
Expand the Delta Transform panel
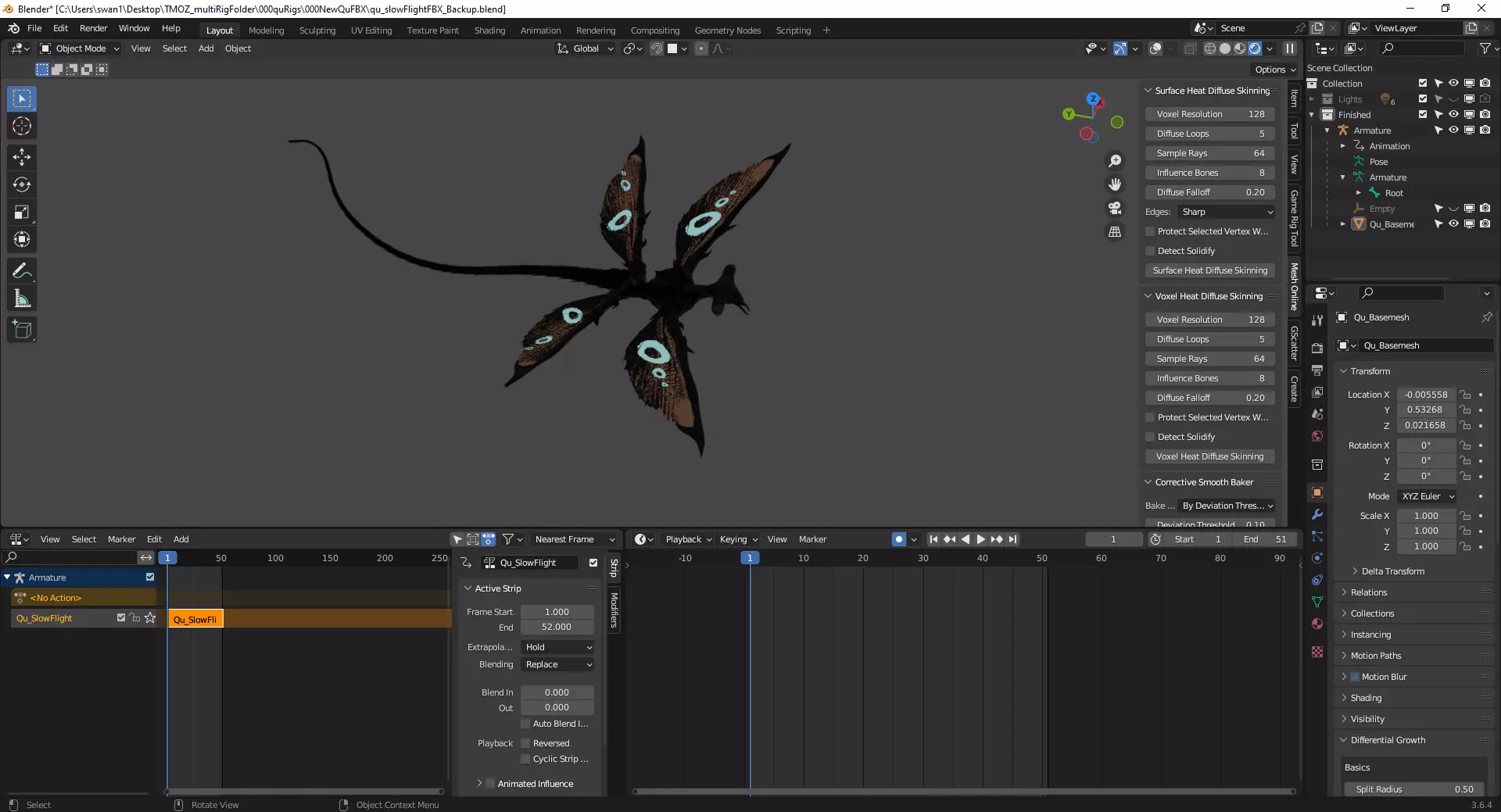pos(1392,571)
